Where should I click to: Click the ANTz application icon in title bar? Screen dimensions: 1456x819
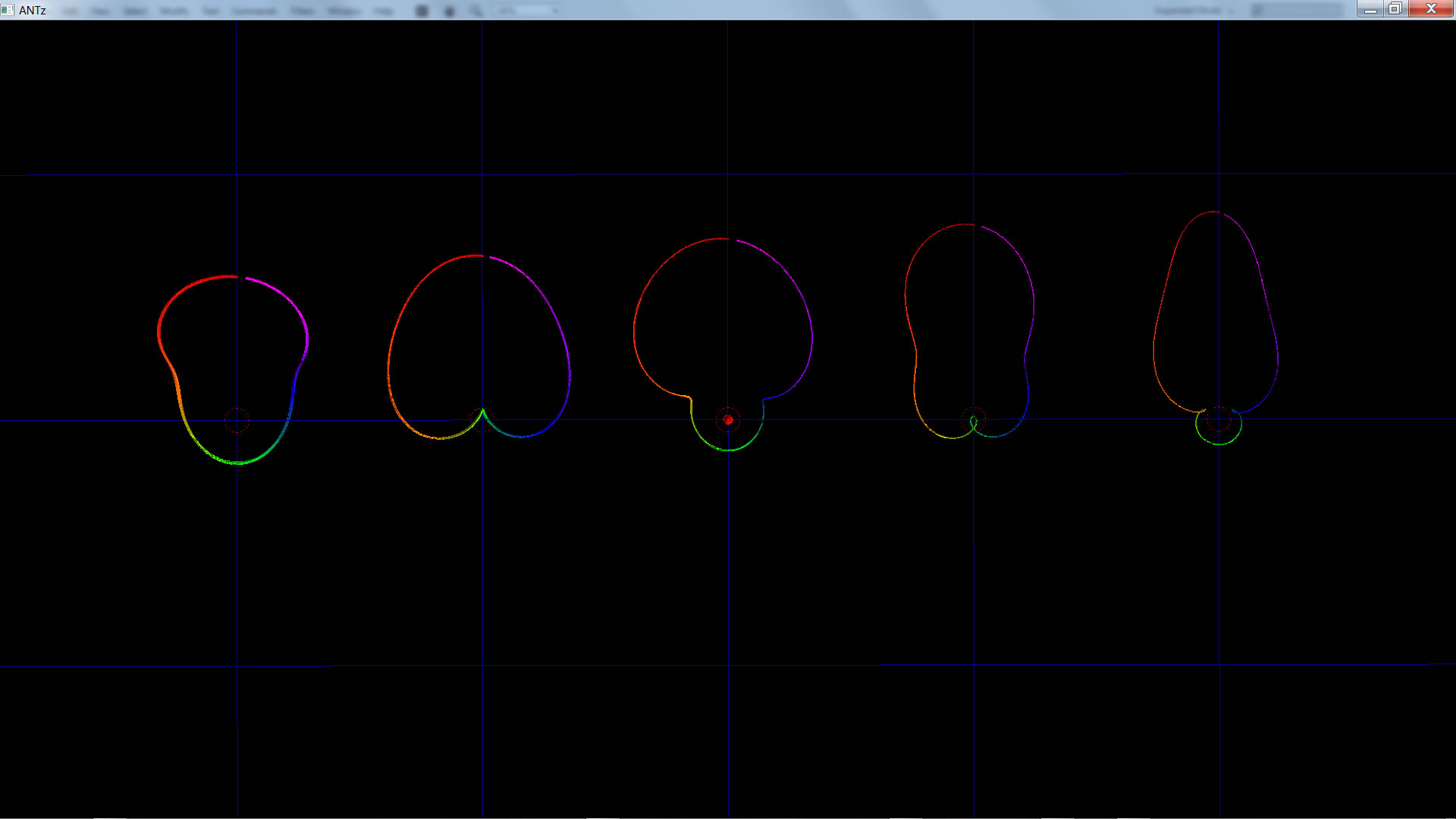[x=8, y=10]
